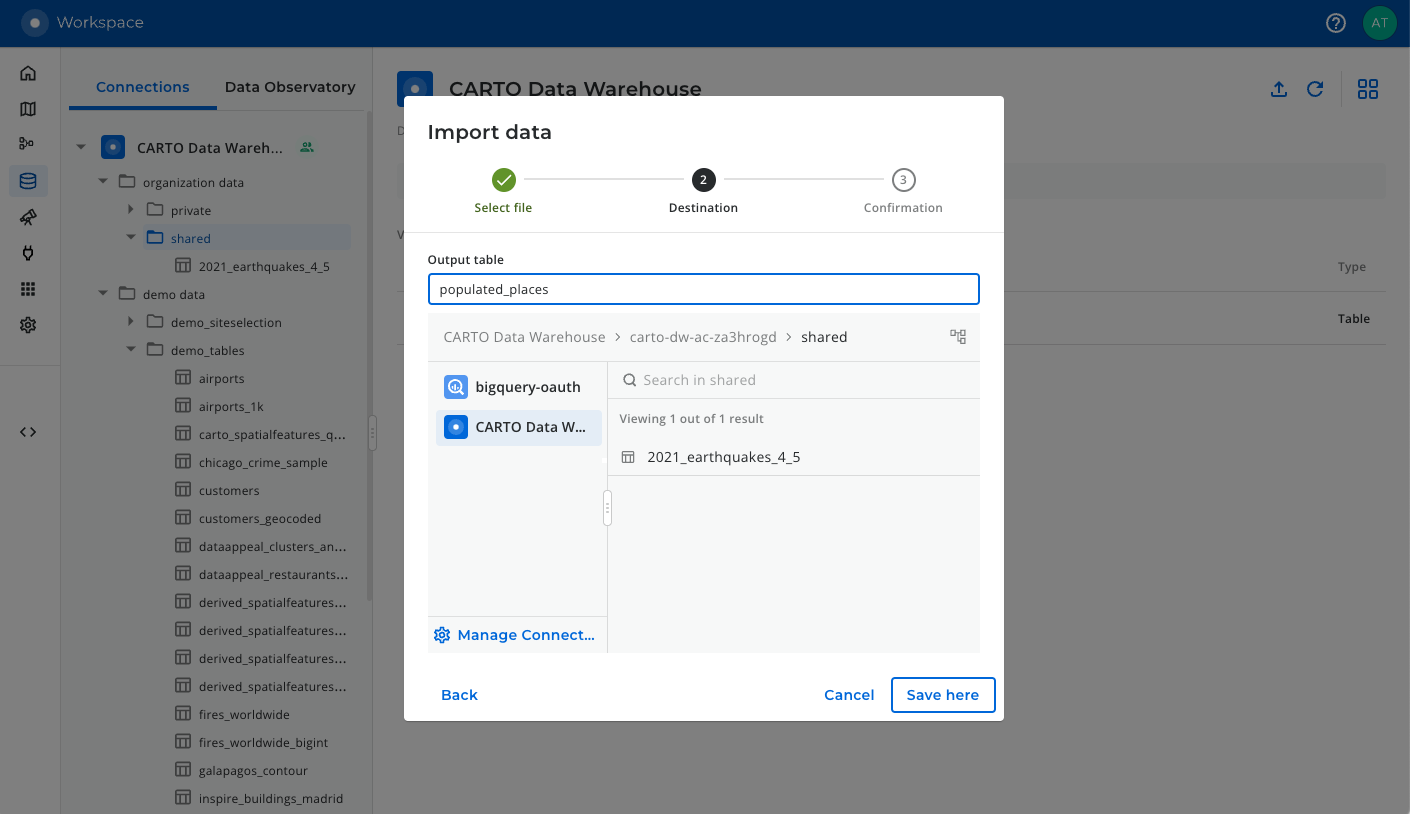Open the Applications grid icon in sidebar
1410x814 pixels.
coord(28,289)
